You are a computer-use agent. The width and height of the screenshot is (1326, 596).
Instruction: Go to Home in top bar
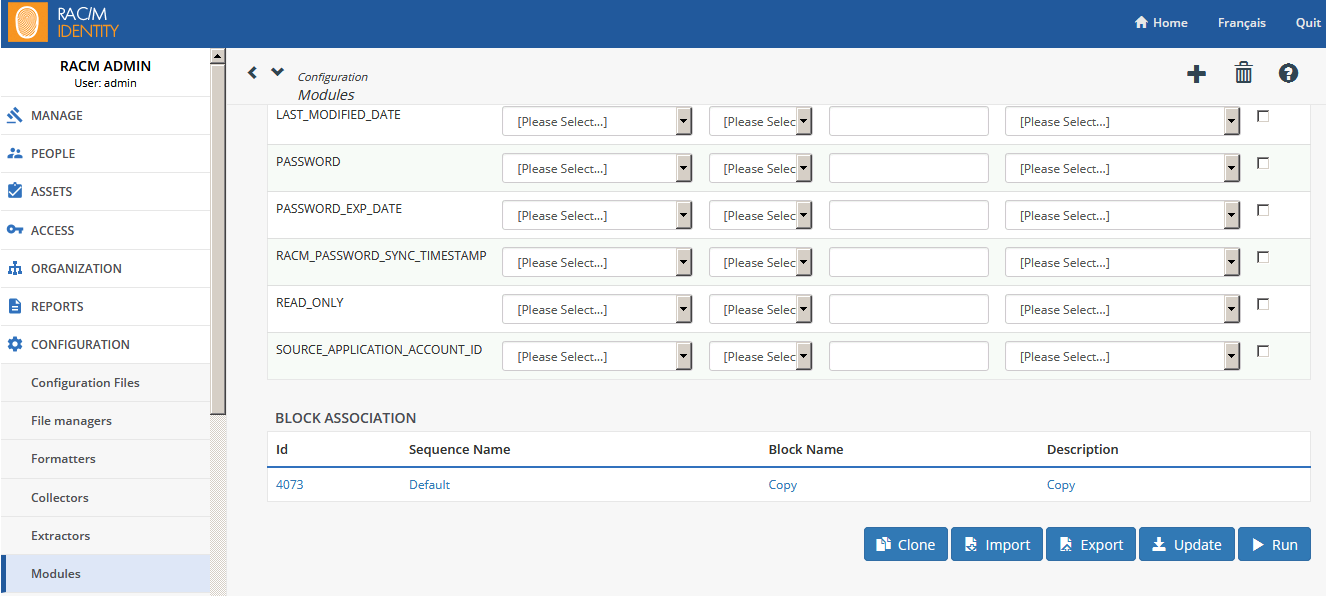point(1161,23)
